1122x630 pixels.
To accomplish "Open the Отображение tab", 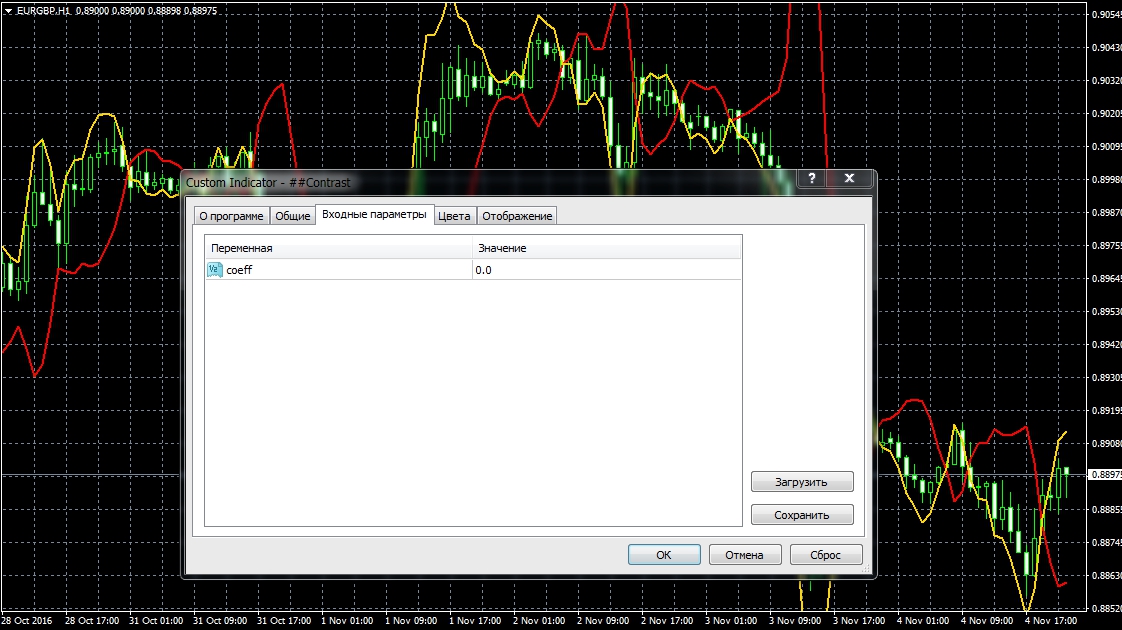I will tap(516, 216).
